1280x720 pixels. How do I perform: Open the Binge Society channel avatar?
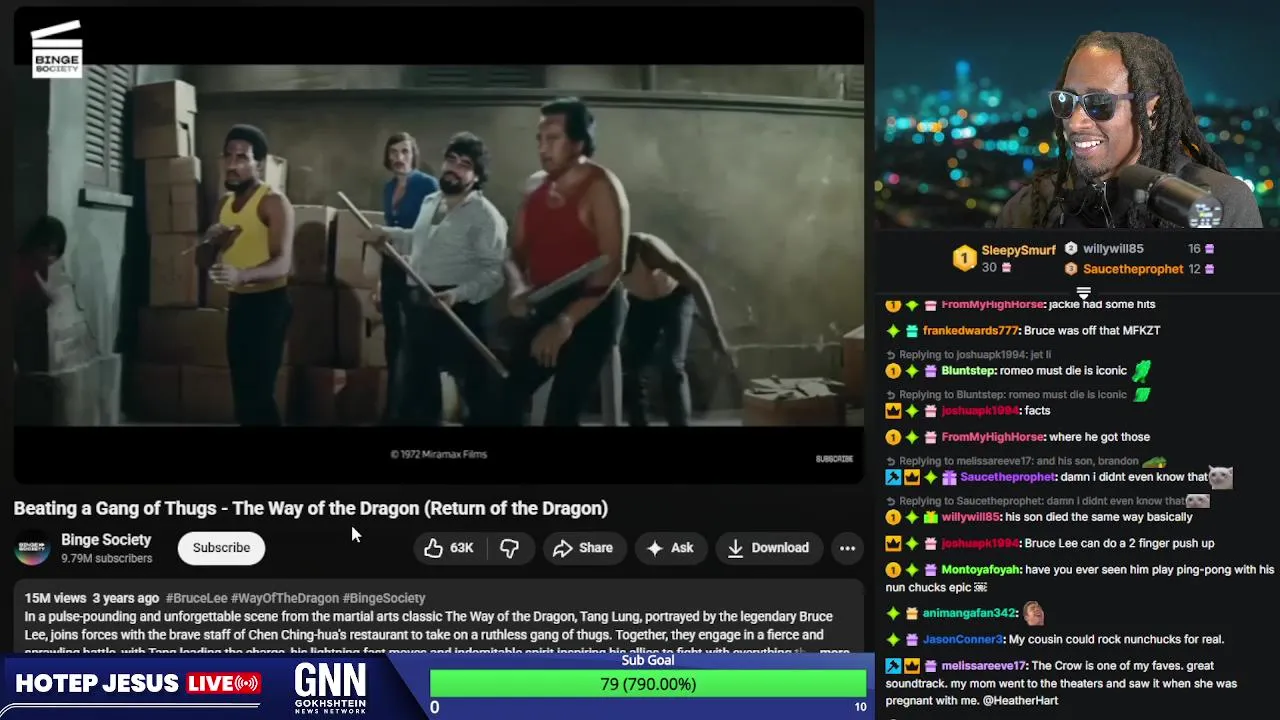click(32, 548)
